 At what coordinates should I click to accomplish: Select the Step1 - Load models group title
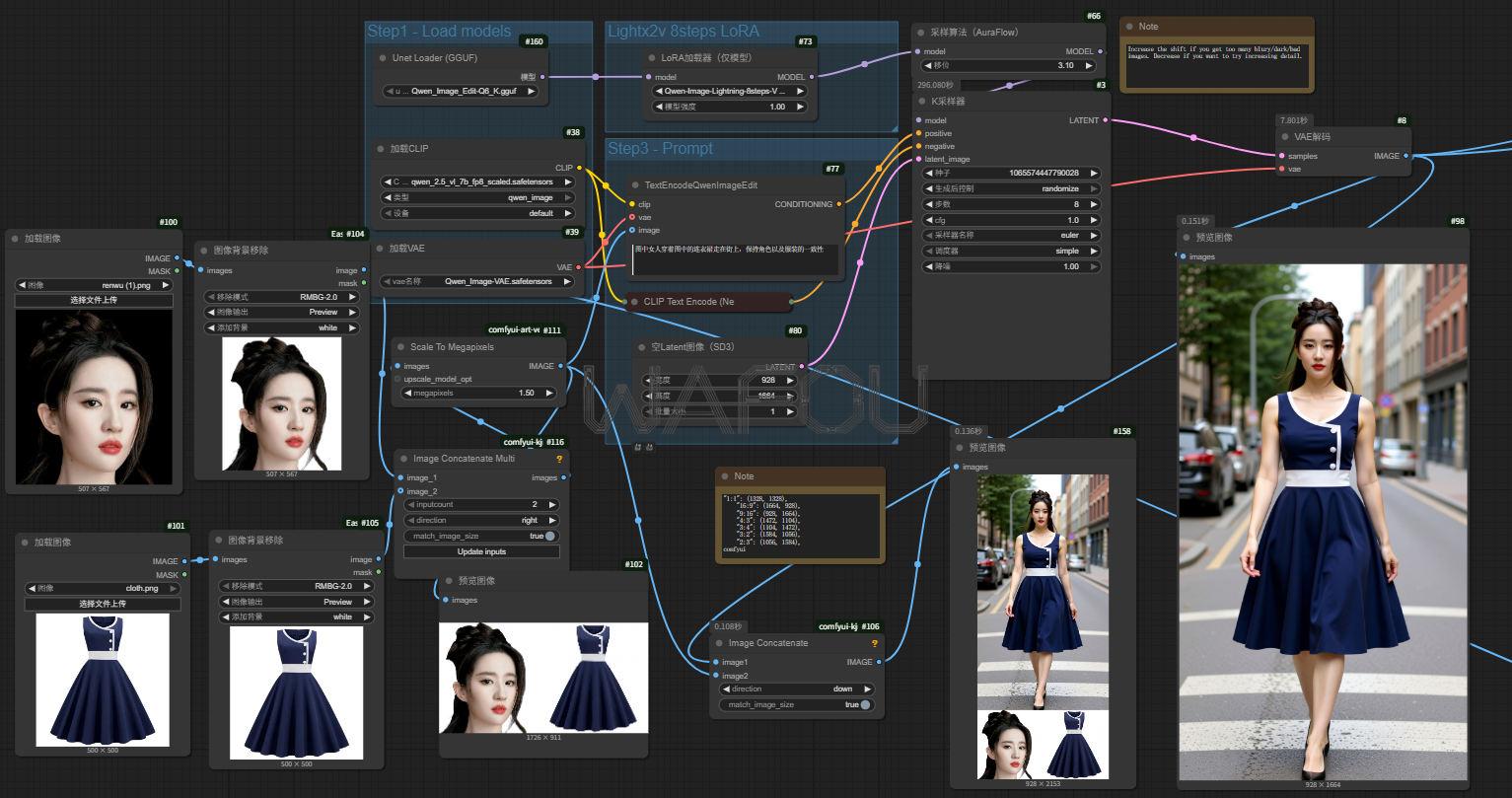pos(439,32)
